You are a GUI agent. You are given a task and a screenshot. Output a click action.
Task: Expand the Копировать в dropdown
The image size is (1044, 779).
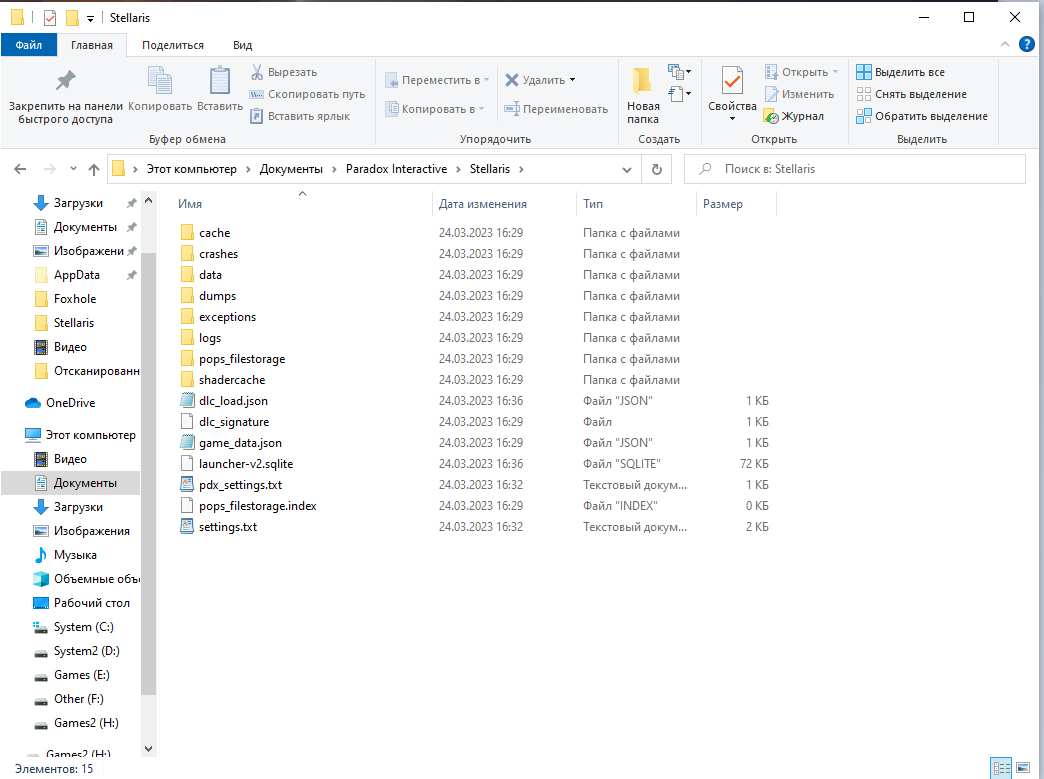point(481,109)
